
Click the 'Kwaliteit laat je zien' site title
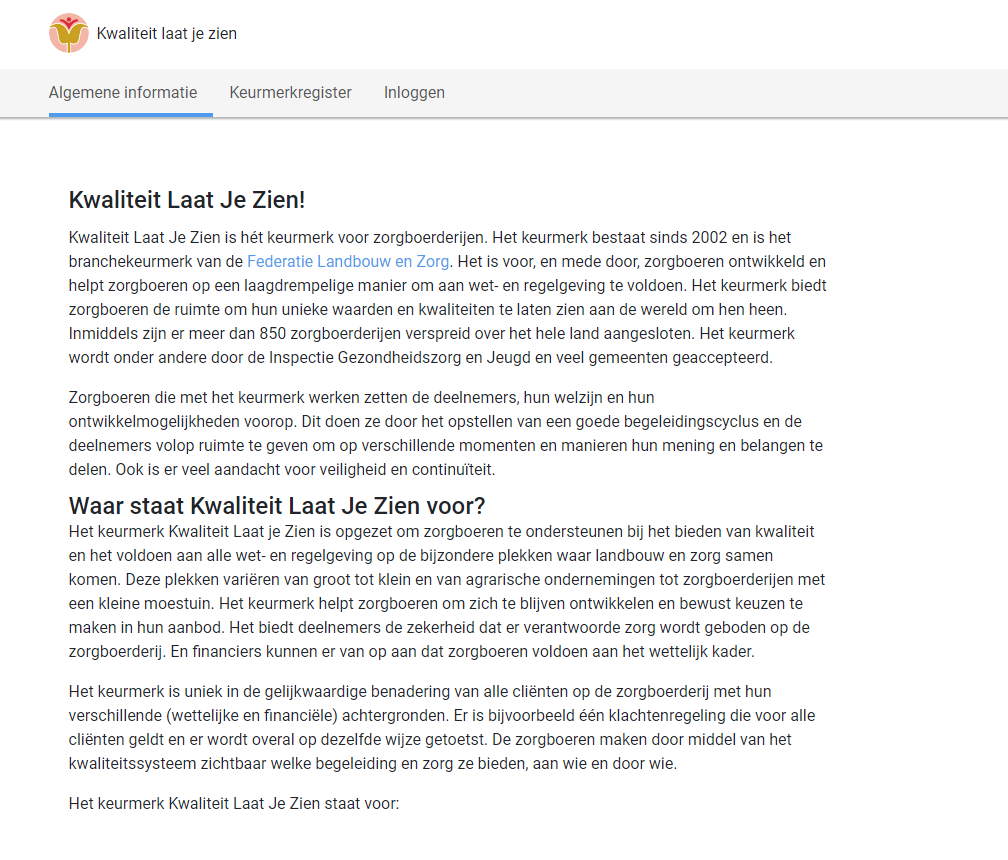tap(166, 33)
